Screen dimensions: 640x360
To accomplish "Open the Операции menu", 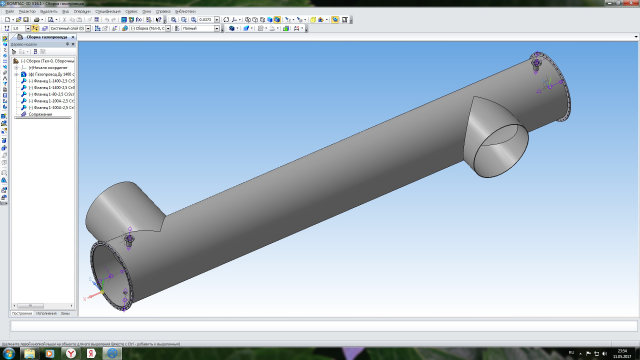I will coord(82,11).
